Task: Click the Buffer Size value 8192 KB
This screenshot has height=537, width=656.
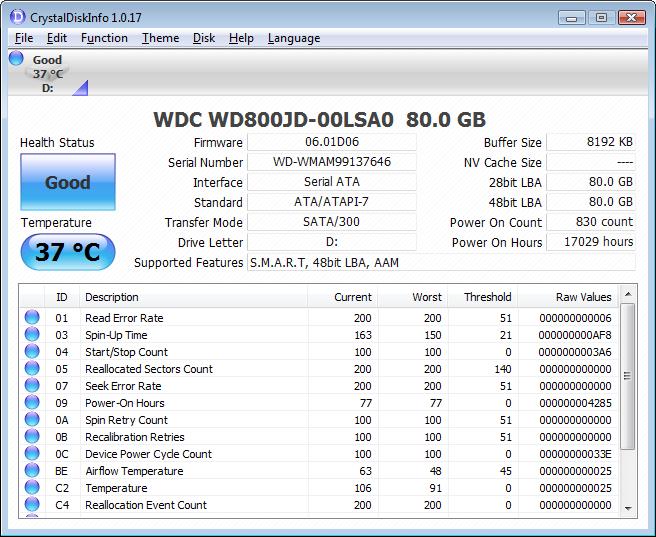Action: [591, 142]
